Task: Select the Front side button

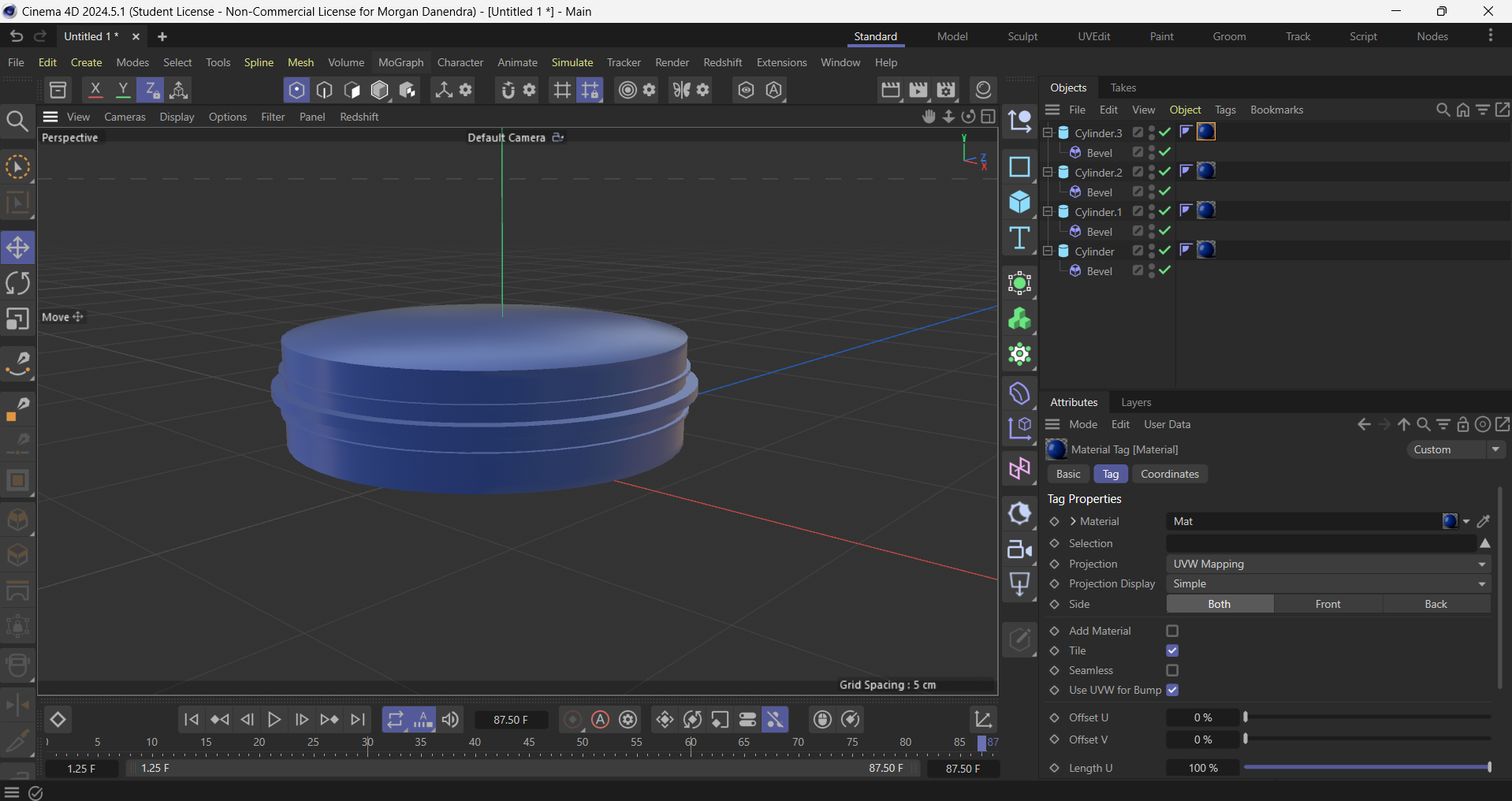Action: [x=1328, y=604]
